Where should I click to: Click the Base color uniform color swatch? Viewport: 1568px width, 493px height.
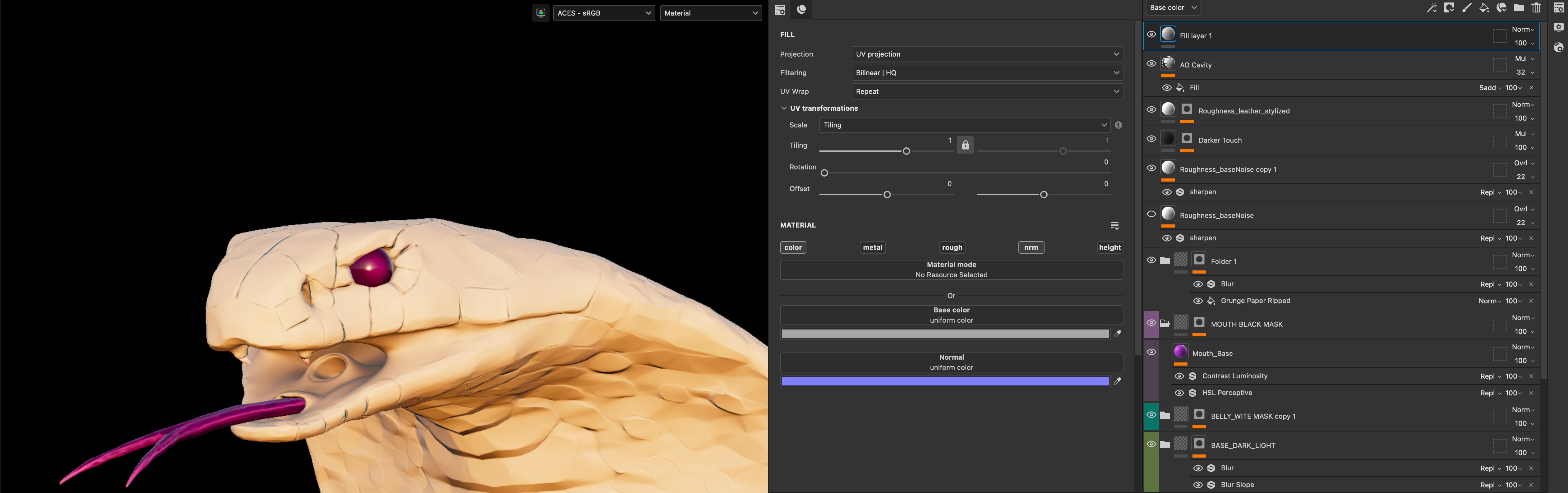pyautogui.click(x=945, y=334)
